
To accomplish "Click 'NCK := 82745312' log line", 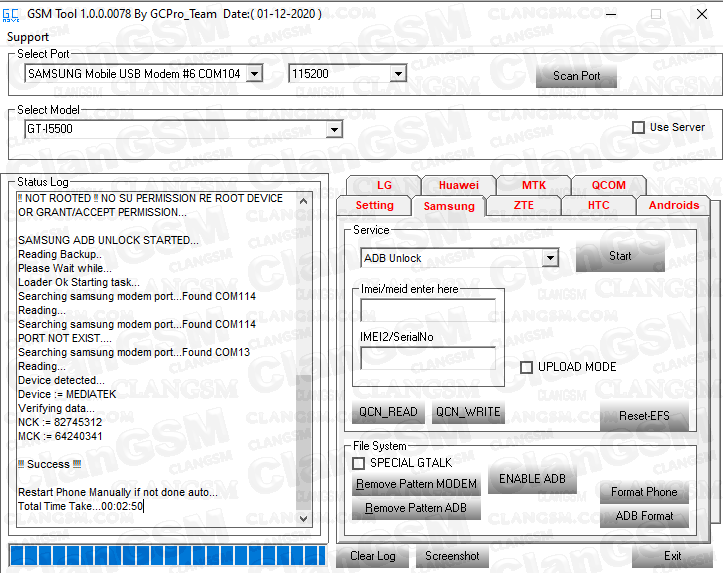I will click(x=60, y=422).
